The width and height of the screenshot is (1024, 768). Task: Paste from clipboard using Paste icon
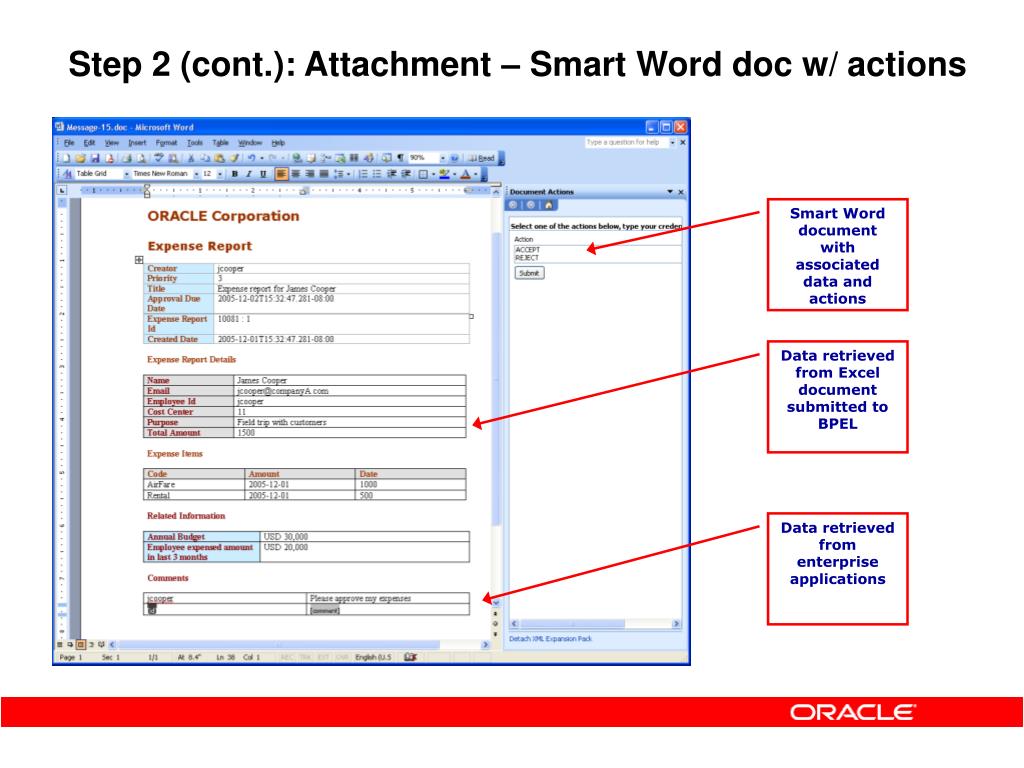click(219, 158)
